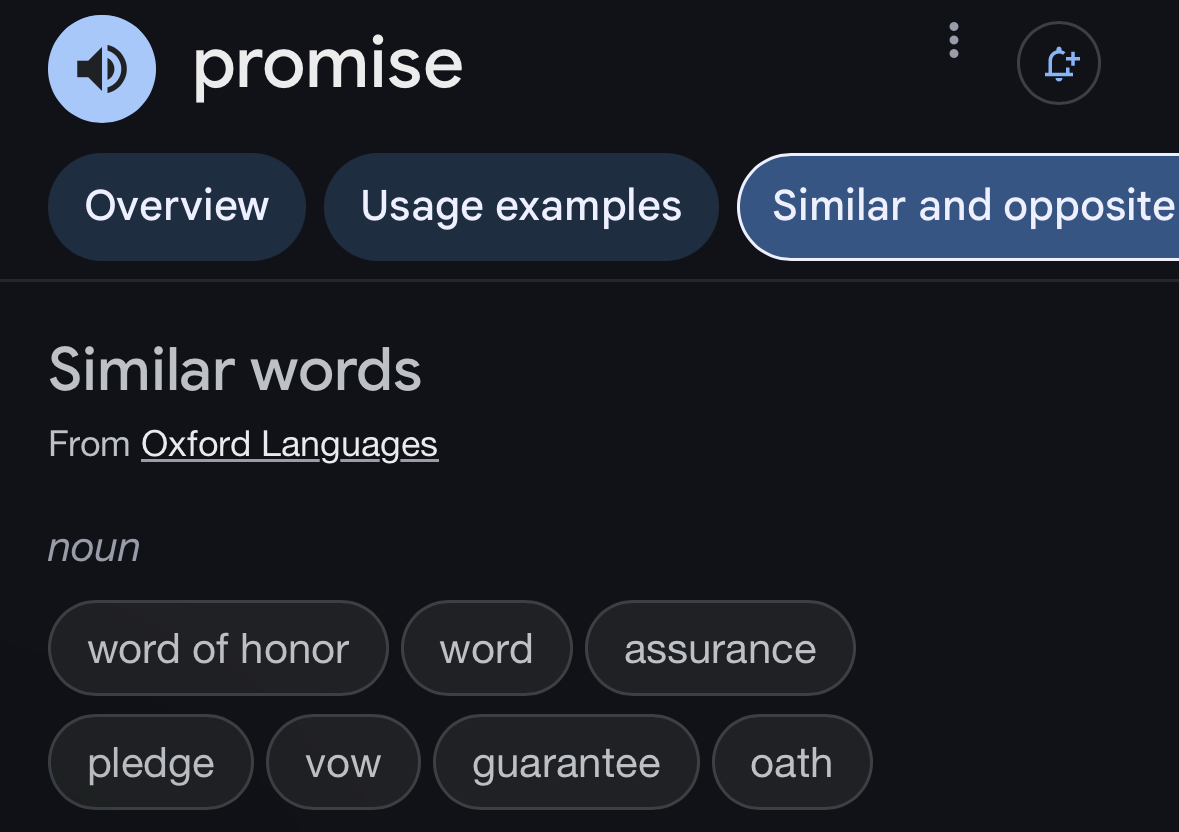The image size is (1179, 832).
Task: Click the "From" source attribution text
Action: point(89,443)
